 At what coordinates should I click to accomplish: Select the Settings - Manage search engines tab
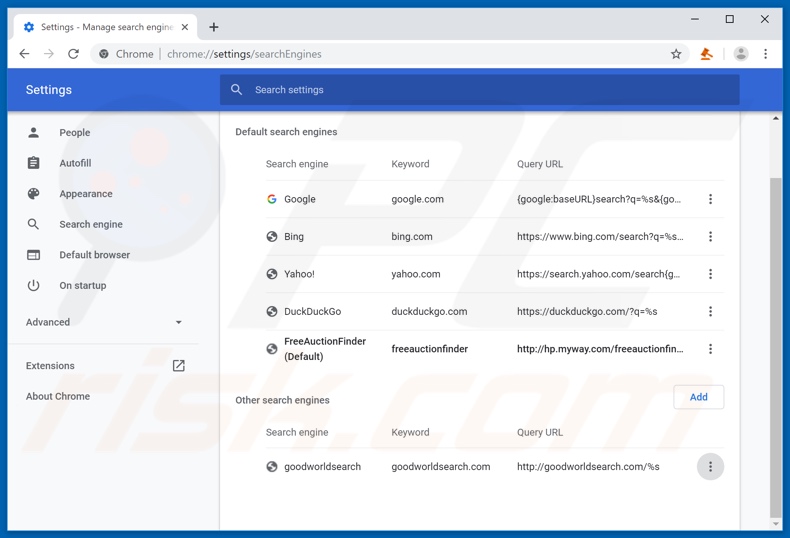(106, 27)
